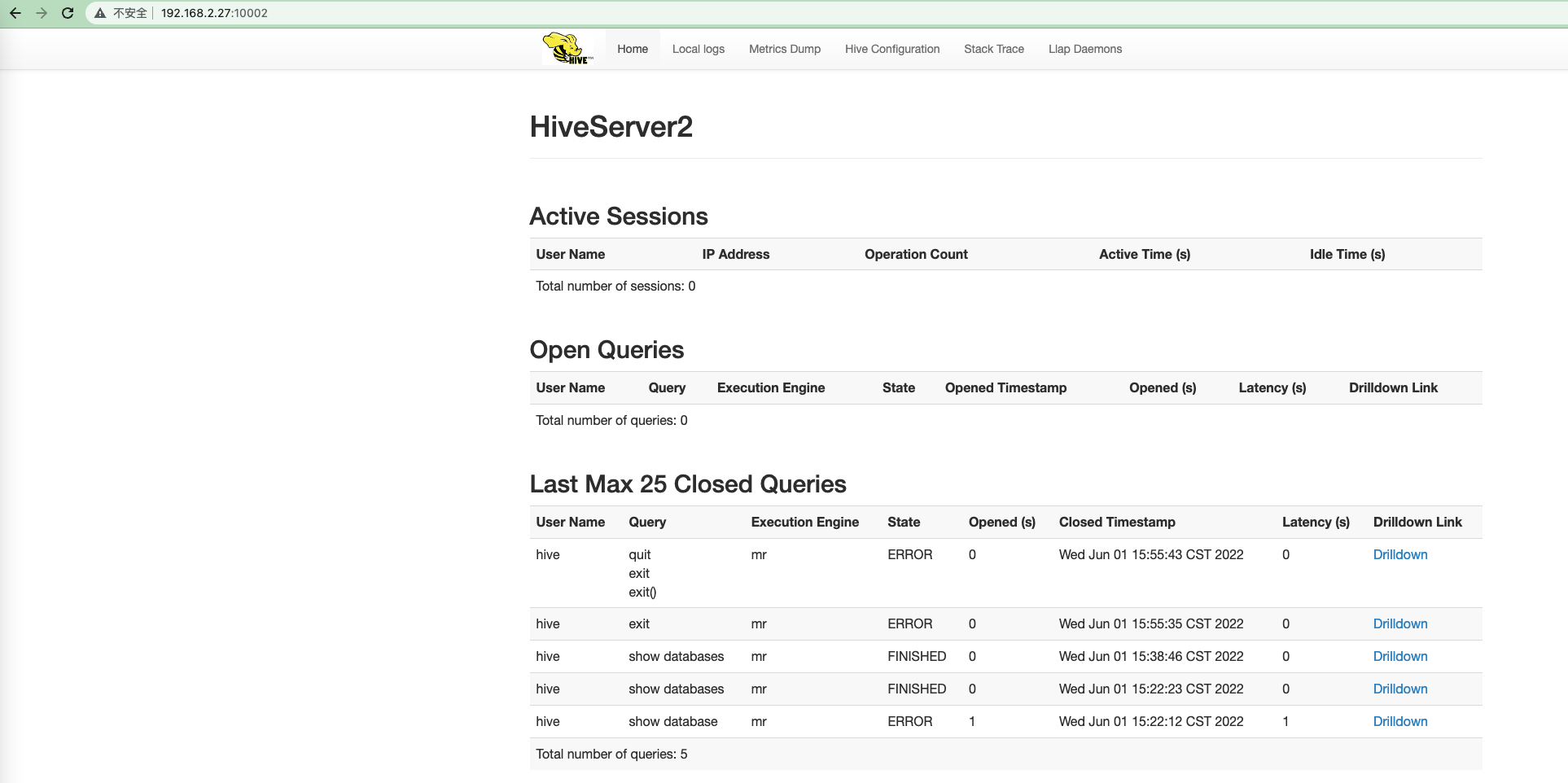
Task: Open the Home tab
Action: point(633,49)
